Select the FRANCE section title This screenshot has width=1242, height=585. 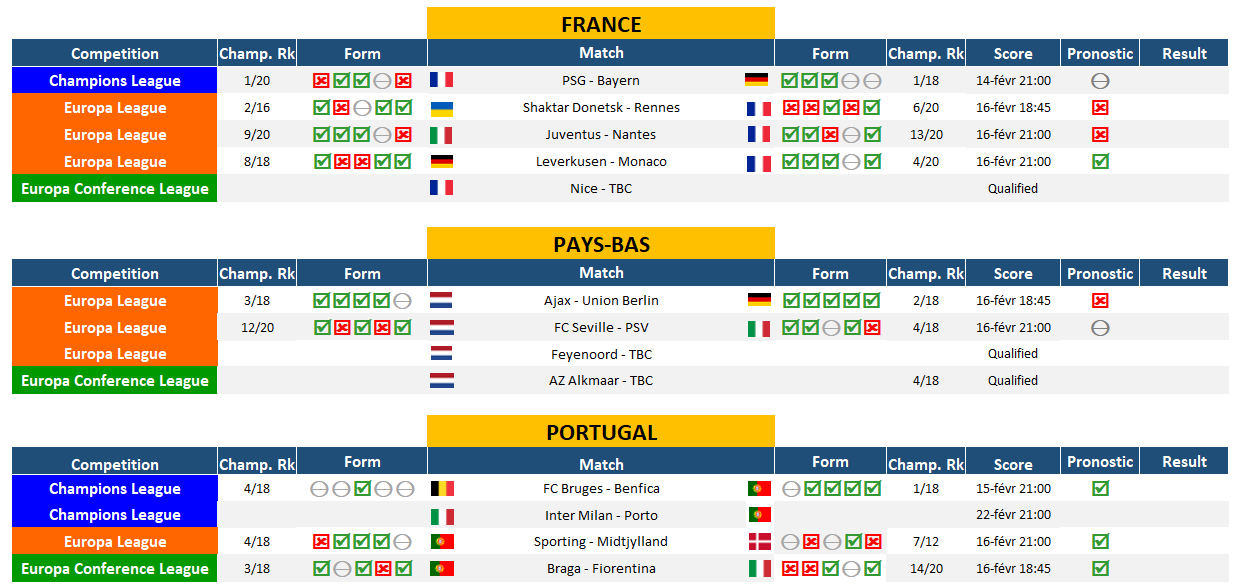point(601,24)
